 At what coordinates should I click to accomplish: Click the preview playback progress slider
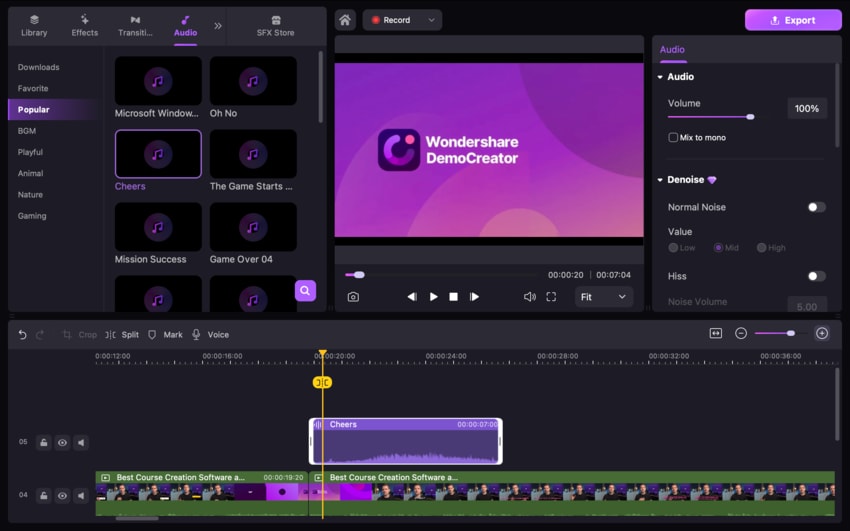440,275
